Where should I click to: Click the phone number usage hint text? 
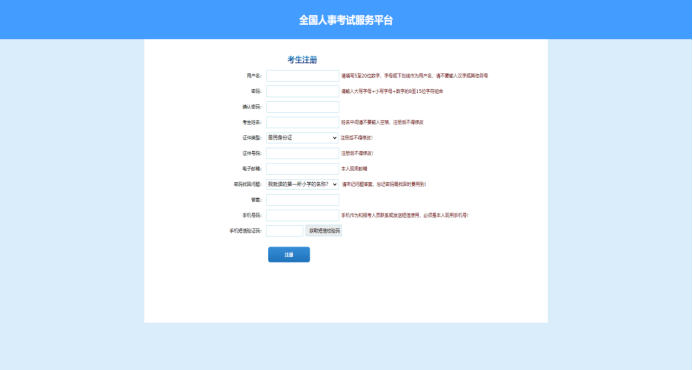click(x=405, y=216)
